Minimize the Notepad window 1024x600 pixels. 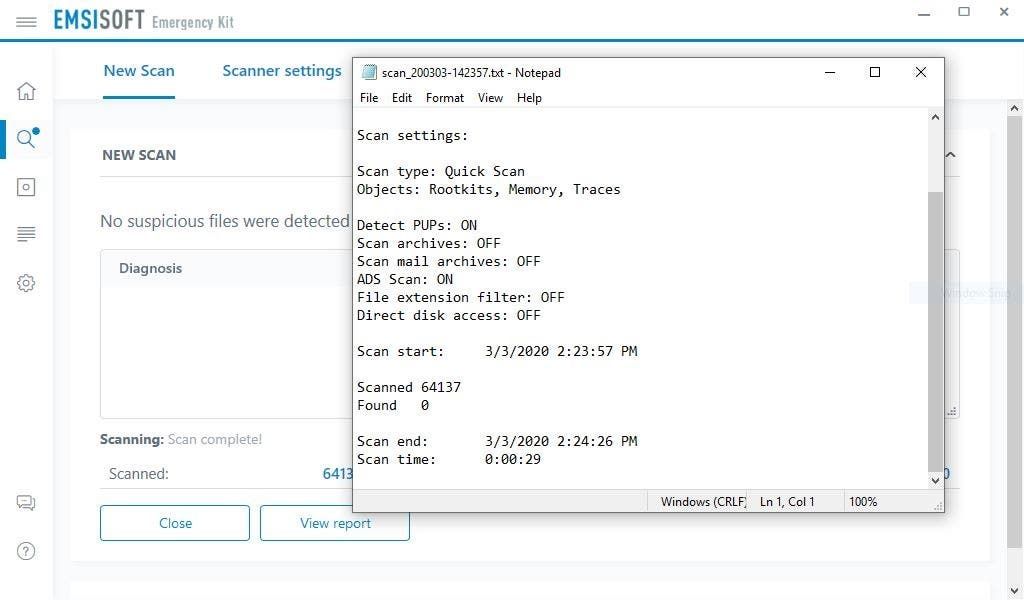click(830, 72)
